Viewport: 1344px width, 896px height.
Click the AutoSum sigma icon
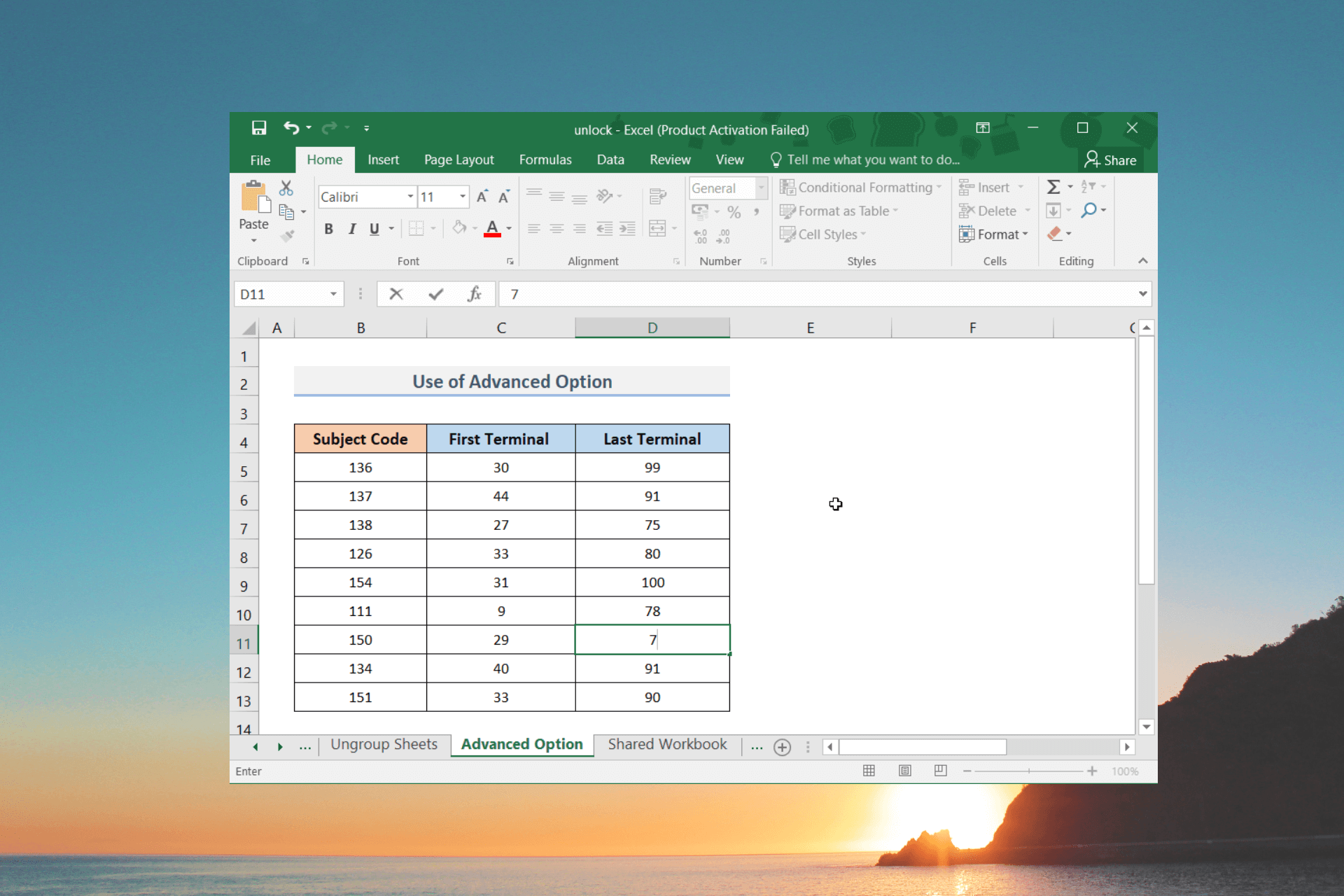pos(1053,187)
